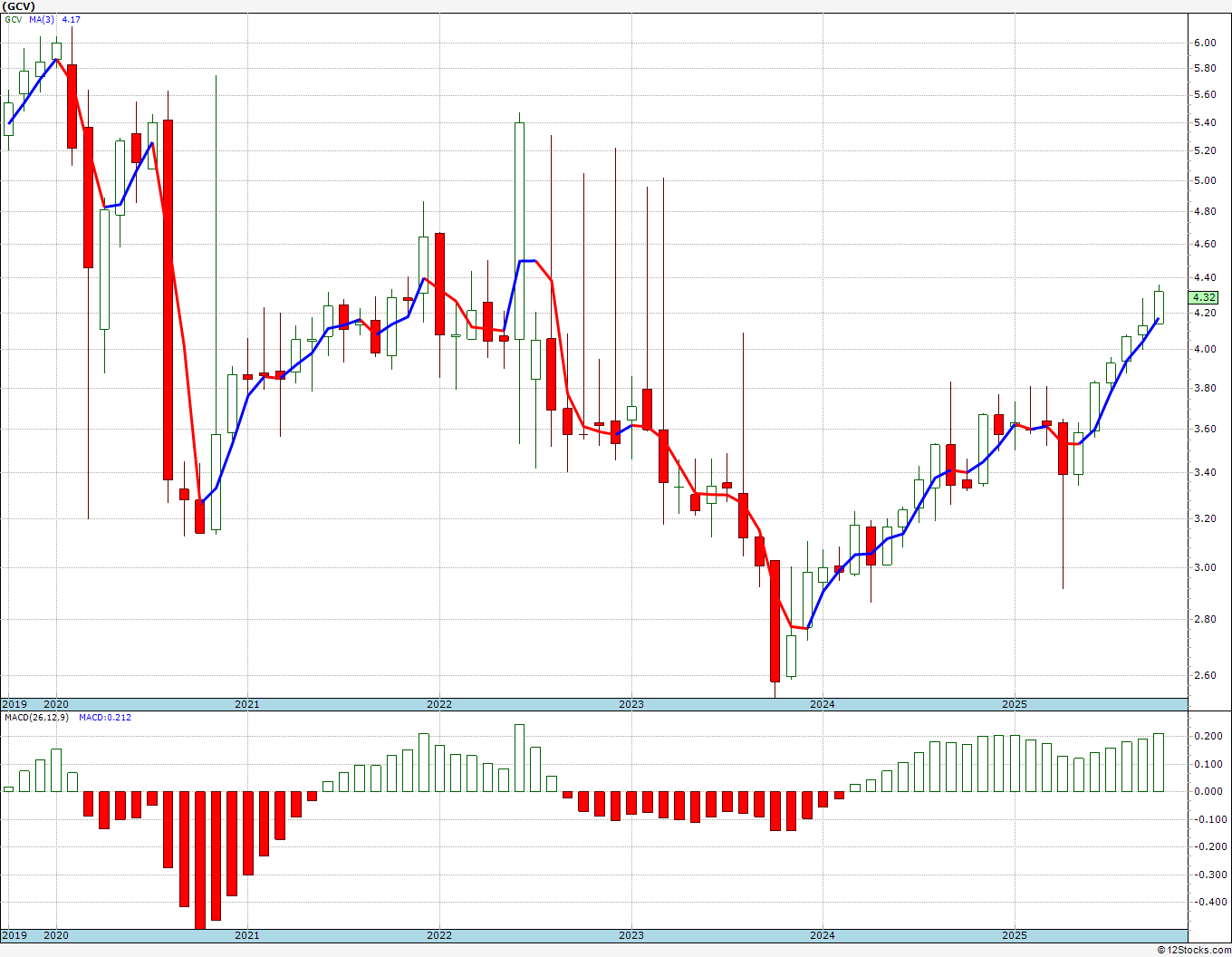Click 2022 on the price chart time axis
The image size is (1232, 957).
(439, 704)
